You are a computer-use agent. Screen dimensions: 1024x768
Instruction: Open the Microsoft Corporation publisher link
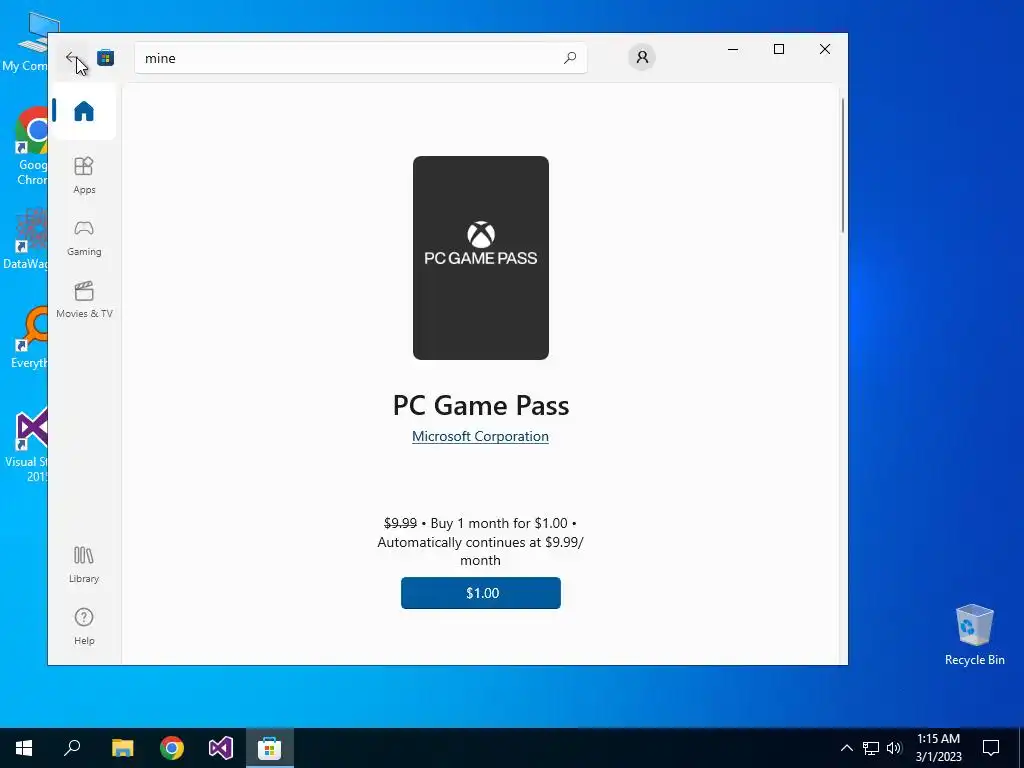pyautogui.click(x=480, y=436)
